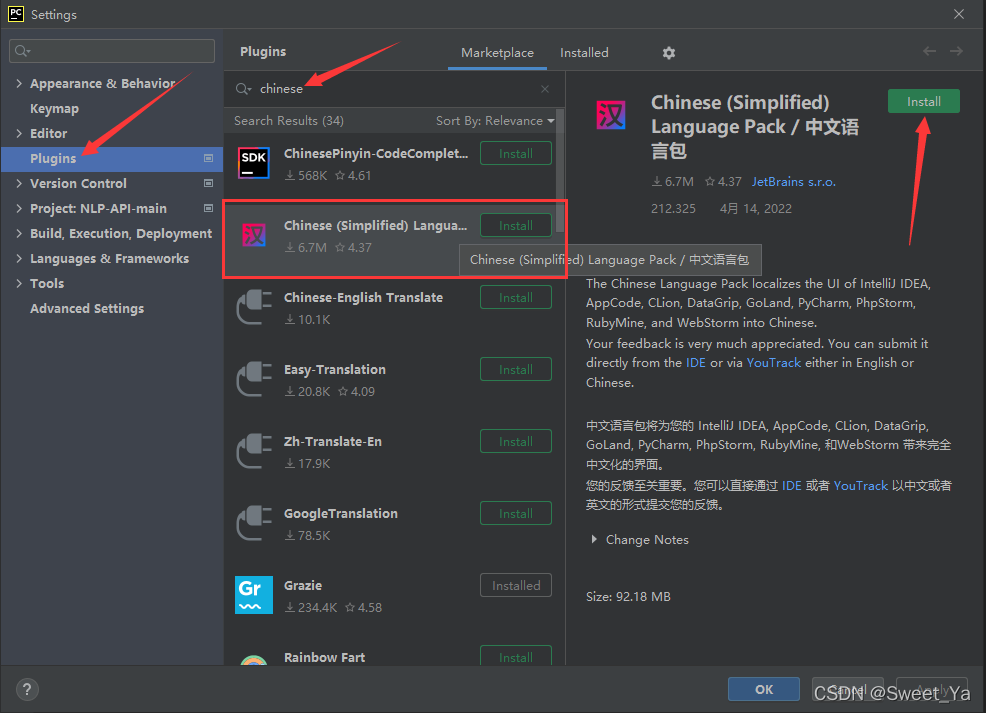Expand Appearance & Behavior settings
Viewport: 986px width, 713px height.
click(x=19, y=83)
